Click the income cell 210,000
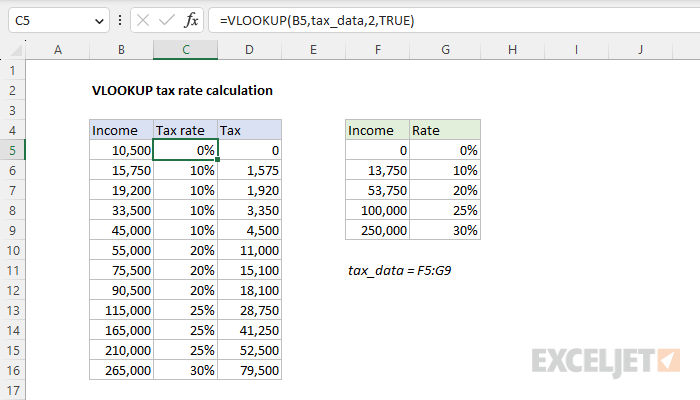The image size is (700, 400). [x=121, y=350]
